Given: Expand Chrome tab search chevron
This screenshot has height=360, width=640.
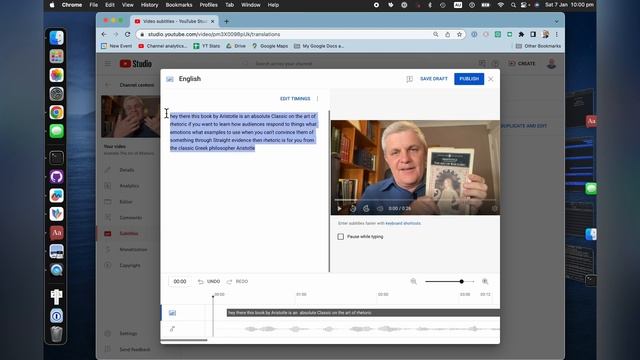Looking at the screenshot, I should click(x=556, y=21).
